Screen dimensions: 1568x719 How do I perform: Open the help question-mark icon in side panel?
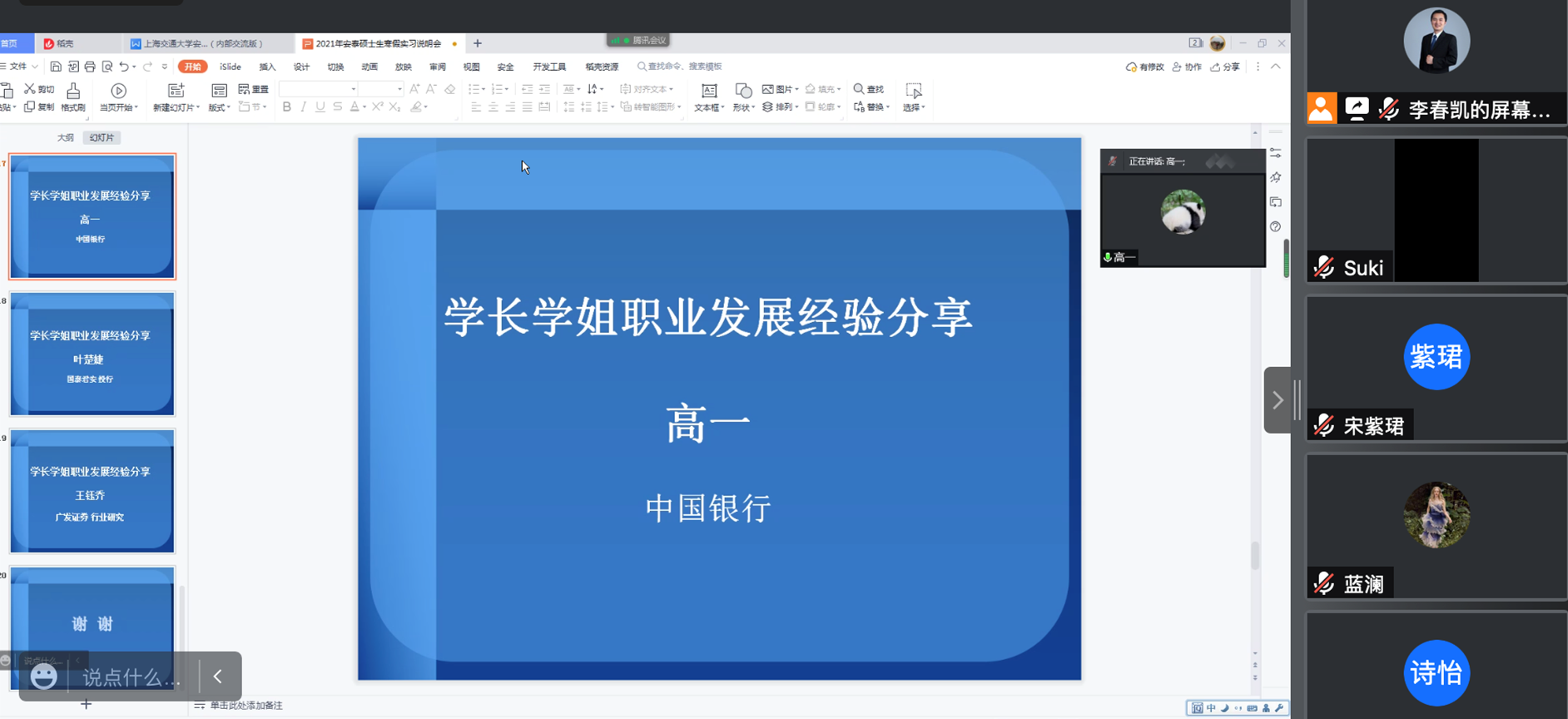point(1275,226)
